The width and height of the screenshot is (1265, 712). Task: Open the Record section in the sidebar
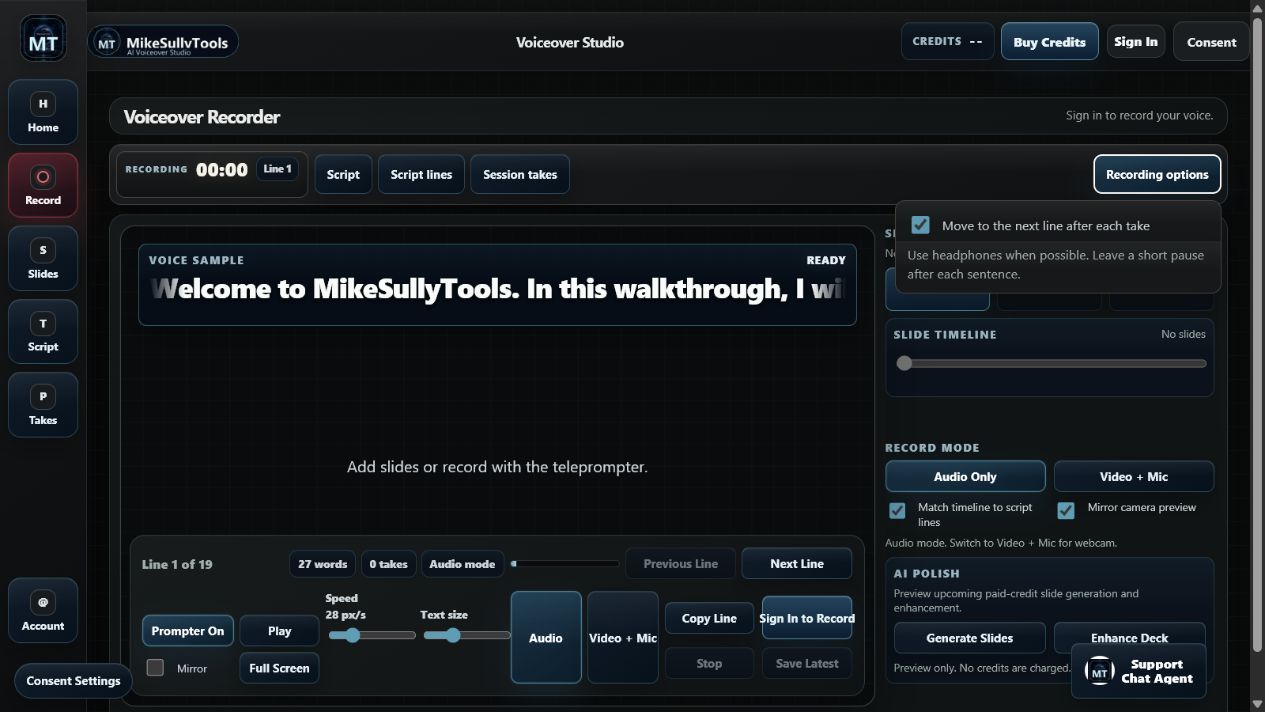[x=43, y=185]
